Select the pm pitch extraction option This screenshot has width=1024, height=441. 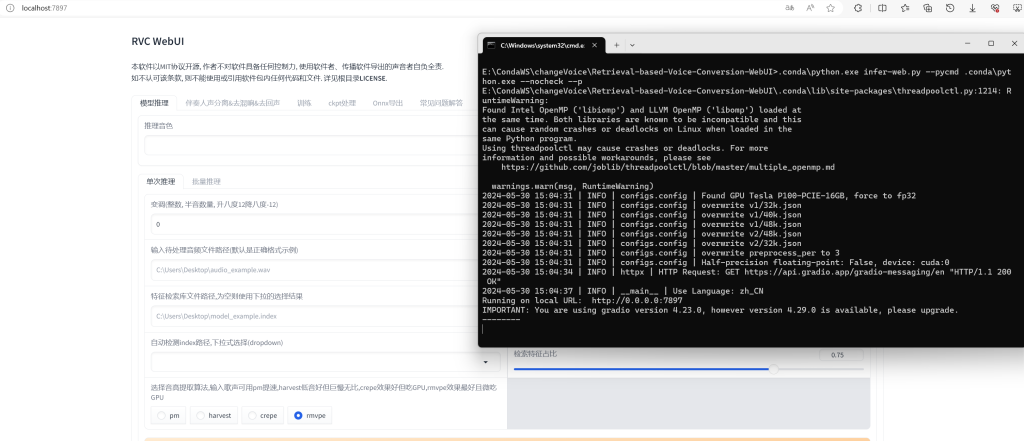tap(168, 416)
